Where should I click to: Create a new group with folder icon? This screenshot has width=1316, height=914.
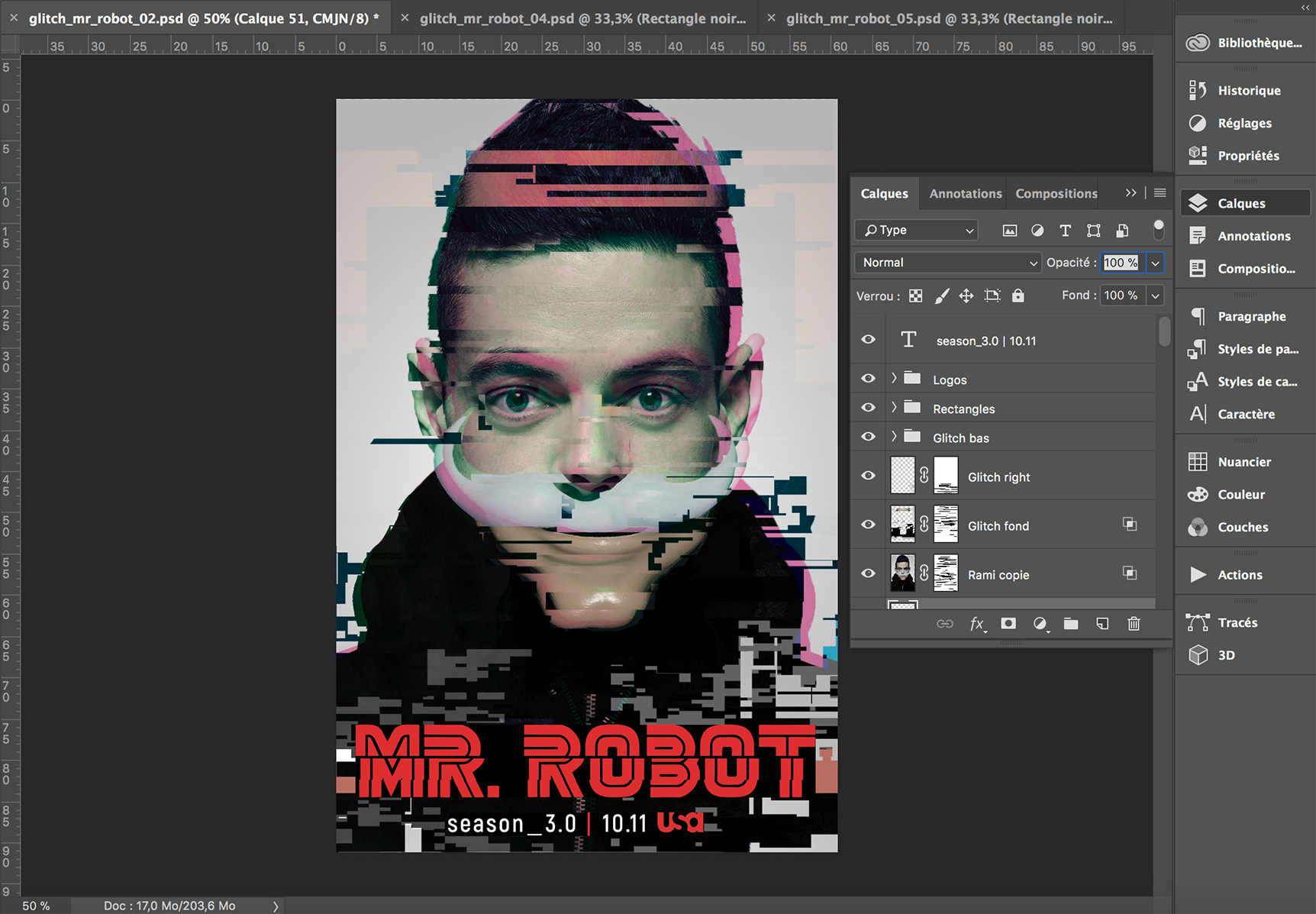[x=1071, y=624]
